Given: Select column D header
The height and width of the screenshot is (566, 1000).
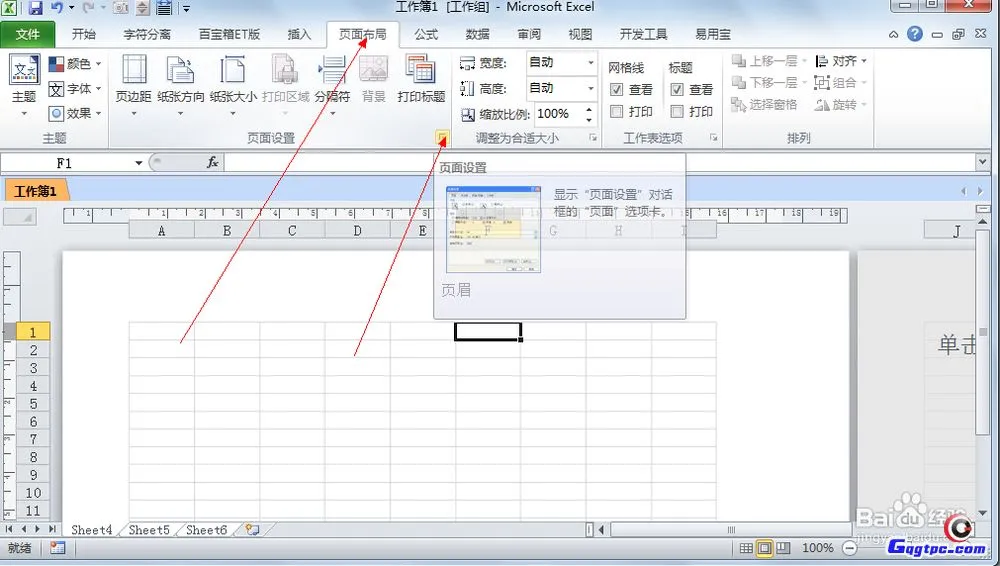Looking at the screenshot, I should coord(357,230).
